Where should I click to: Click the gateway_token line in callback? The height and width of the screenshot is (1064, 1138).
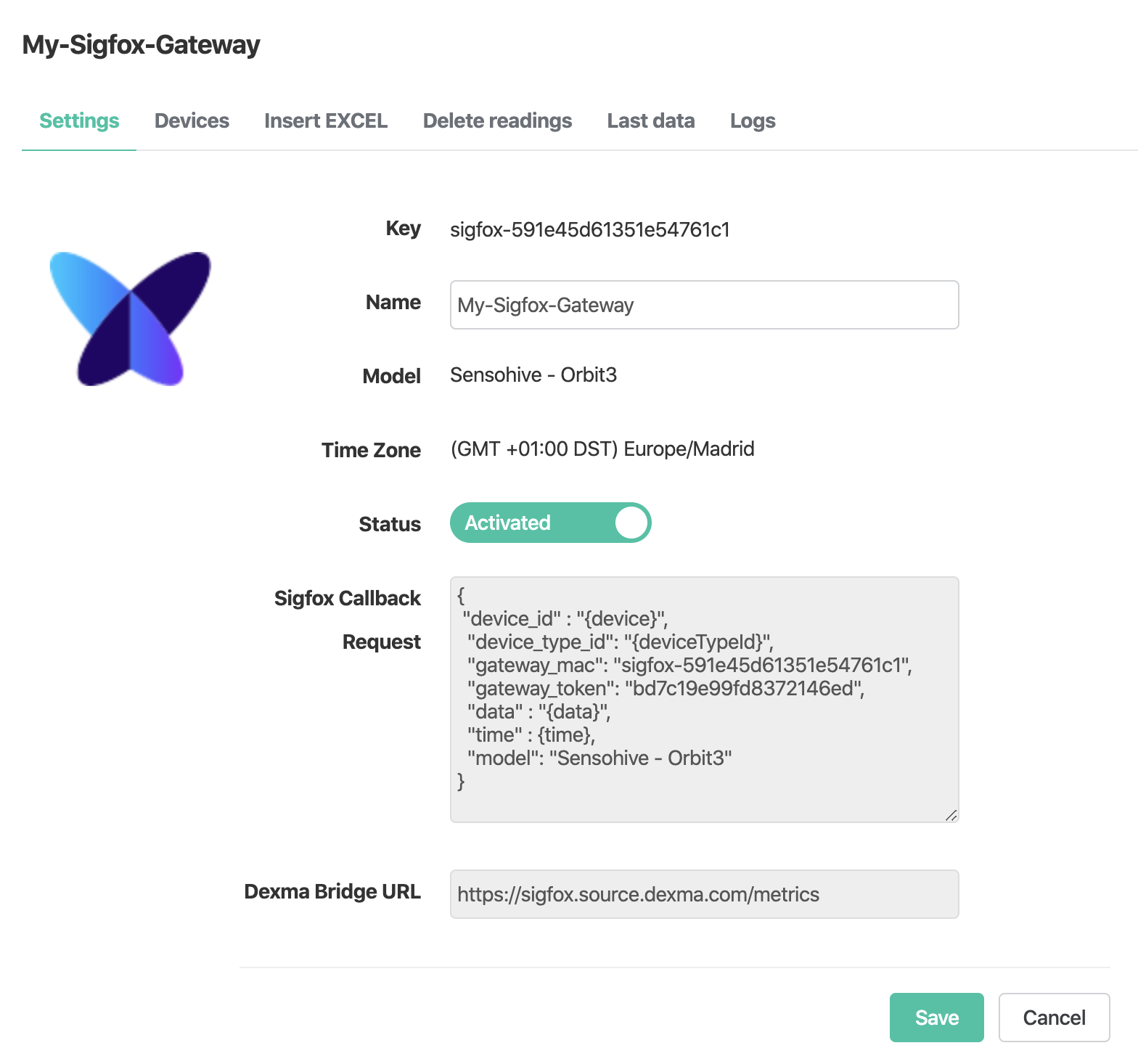point(666,688)
